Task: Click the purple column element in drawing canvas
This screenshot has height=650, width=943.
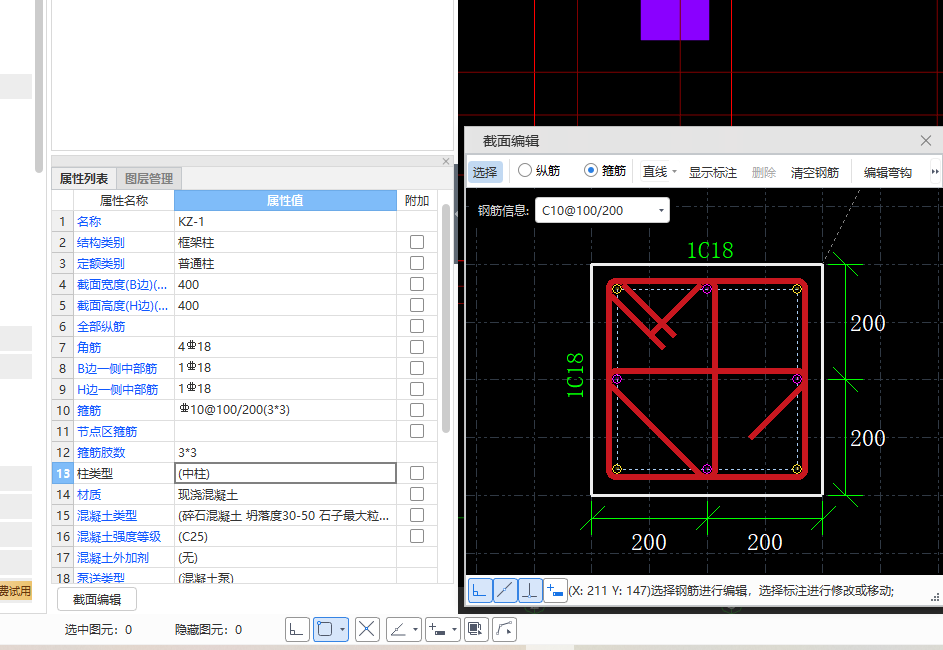Action: tap(675, 20)
